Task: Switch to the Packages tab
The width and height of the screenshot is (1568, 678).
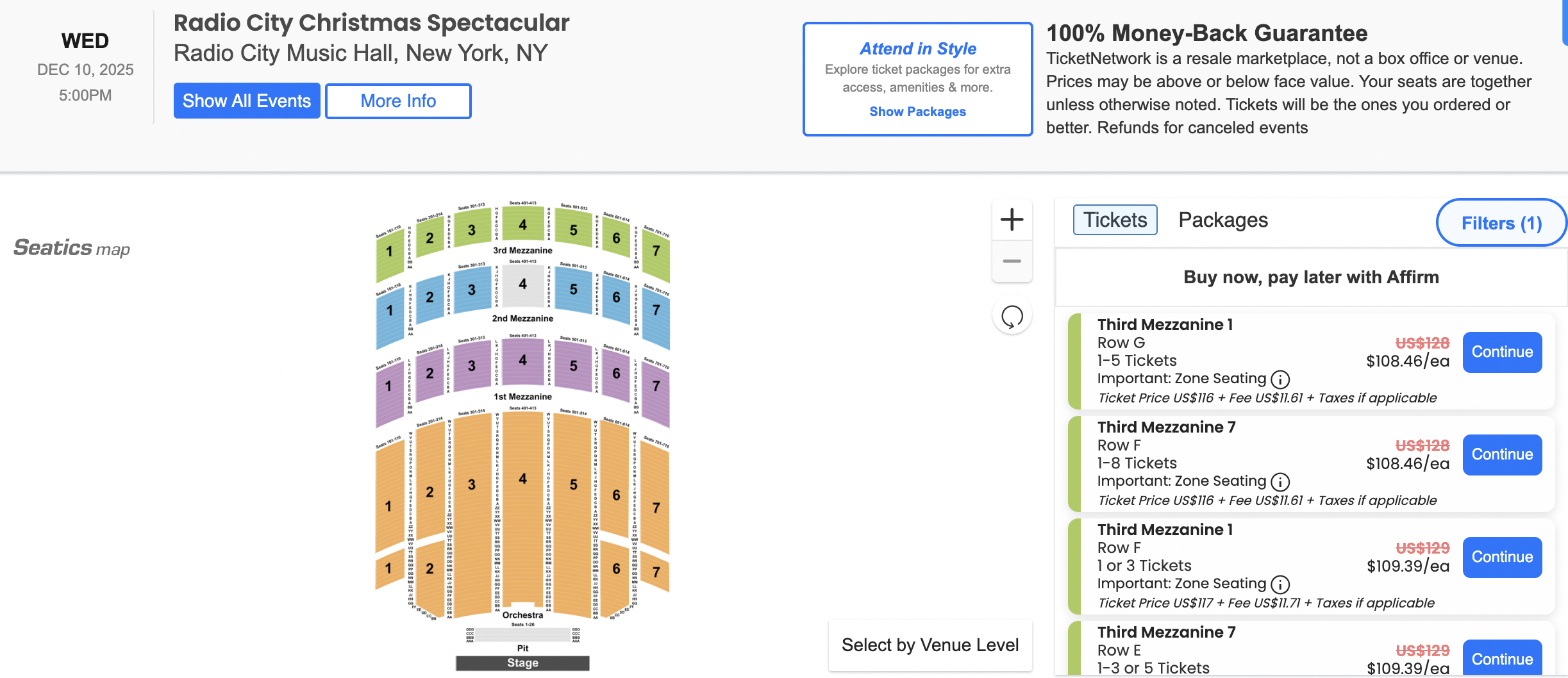Action: [x=1222, y=220]
